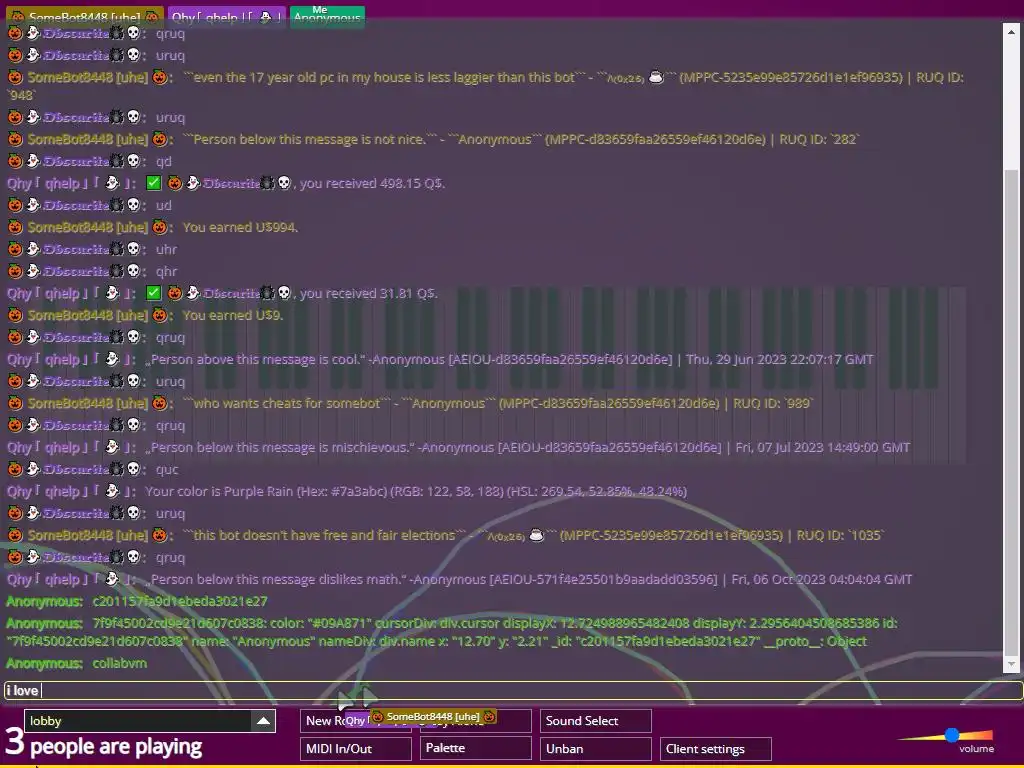Click the Anonymous message 'collabvm'
The width and height of the screenshot is (1024, 768).
coord(120,663)
